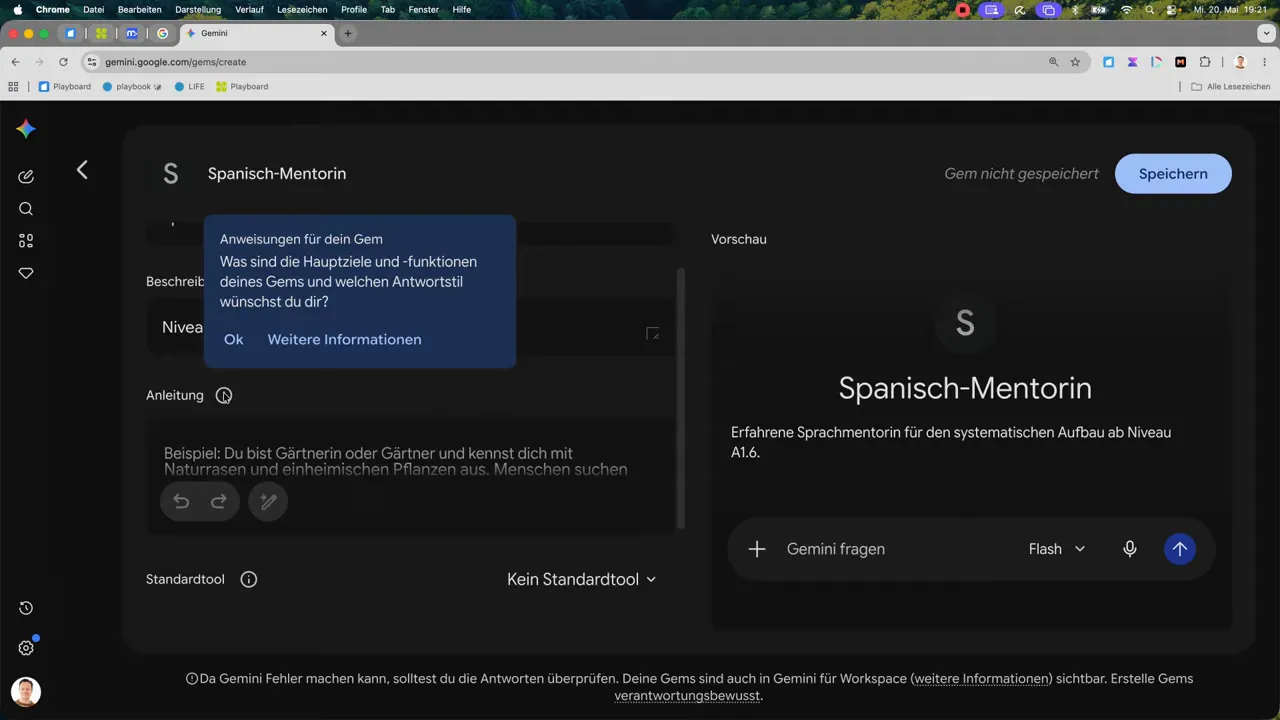Viewport: 1280px width, 720px height.
Task: Open the LIFE bookmark
Action: (189, 87)
